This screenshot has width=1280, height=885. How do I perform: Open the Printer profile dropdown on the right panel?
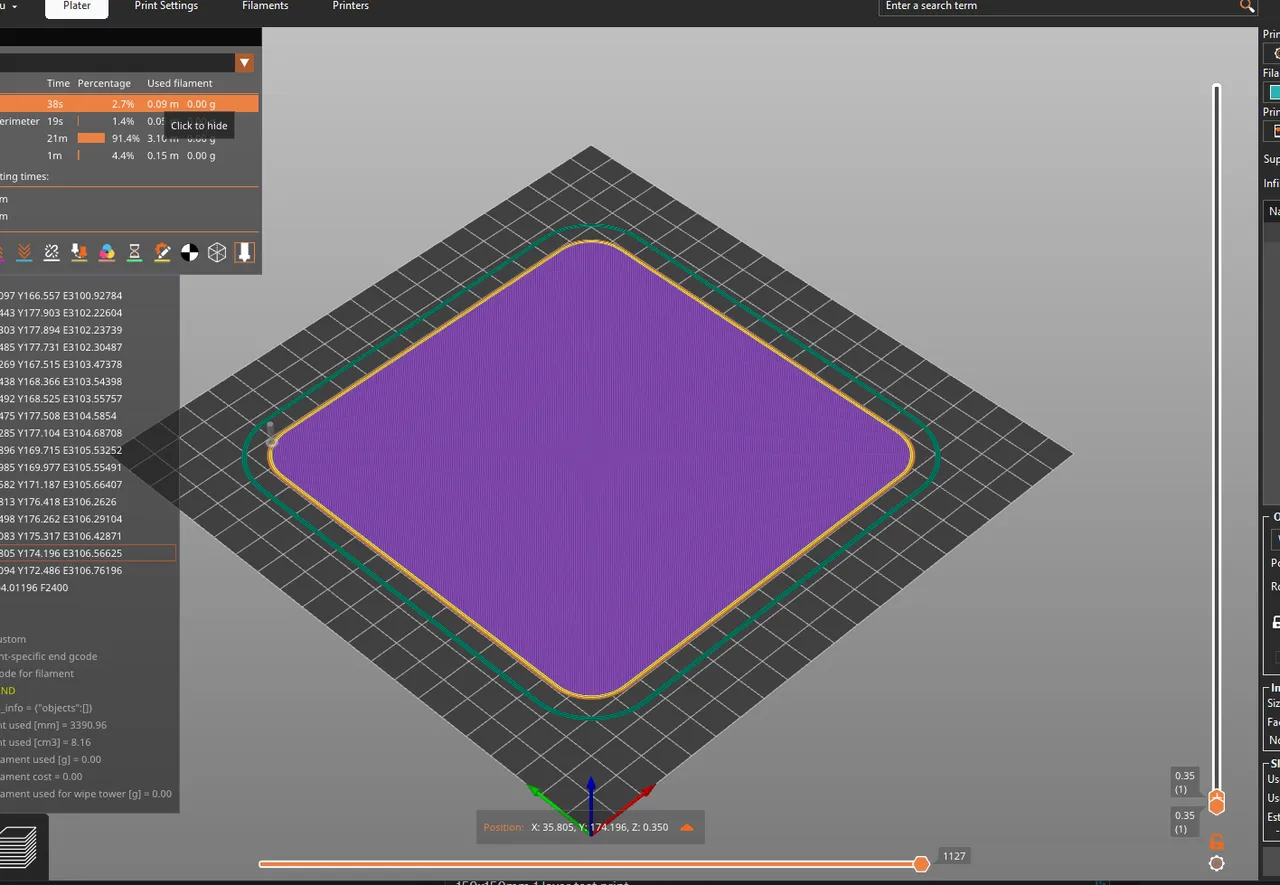pos(1272,130)
